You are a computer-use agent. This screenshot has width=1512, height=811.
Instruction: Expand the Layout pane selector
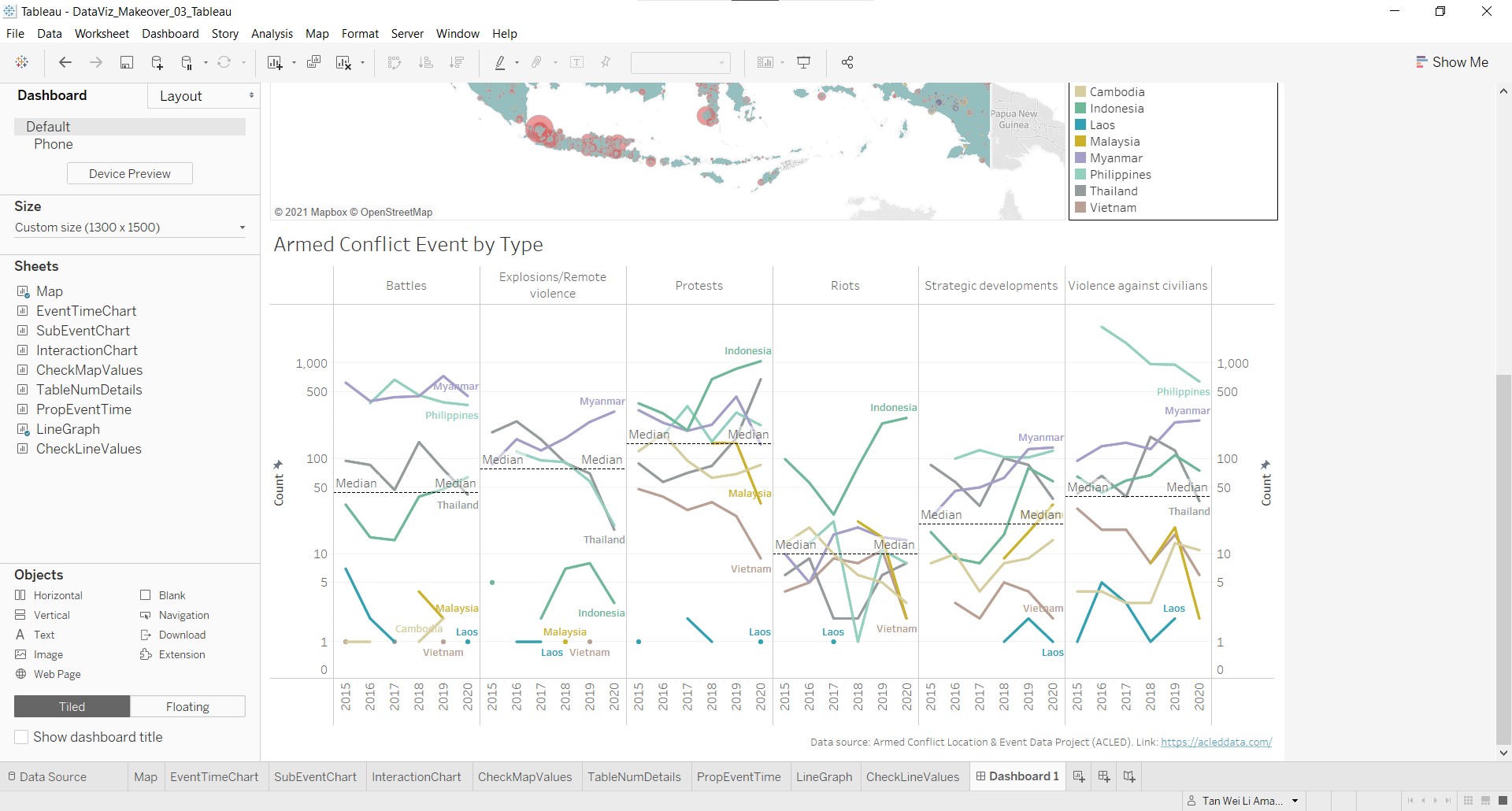205,96
